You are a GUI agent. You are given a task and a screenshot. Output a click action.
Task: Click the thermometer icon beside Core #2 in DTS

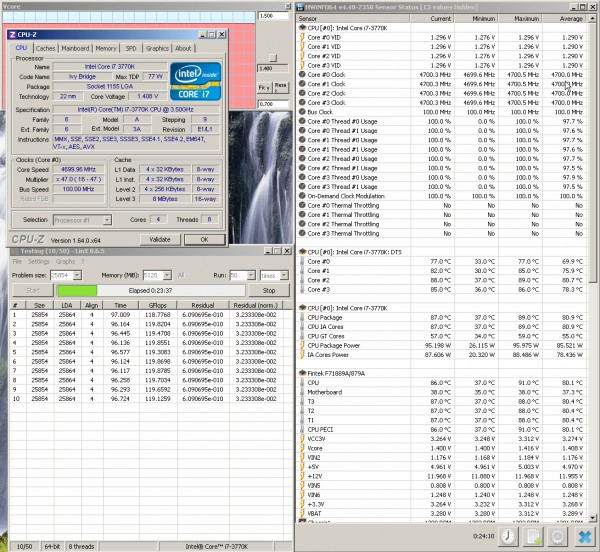tap(302, 280)
